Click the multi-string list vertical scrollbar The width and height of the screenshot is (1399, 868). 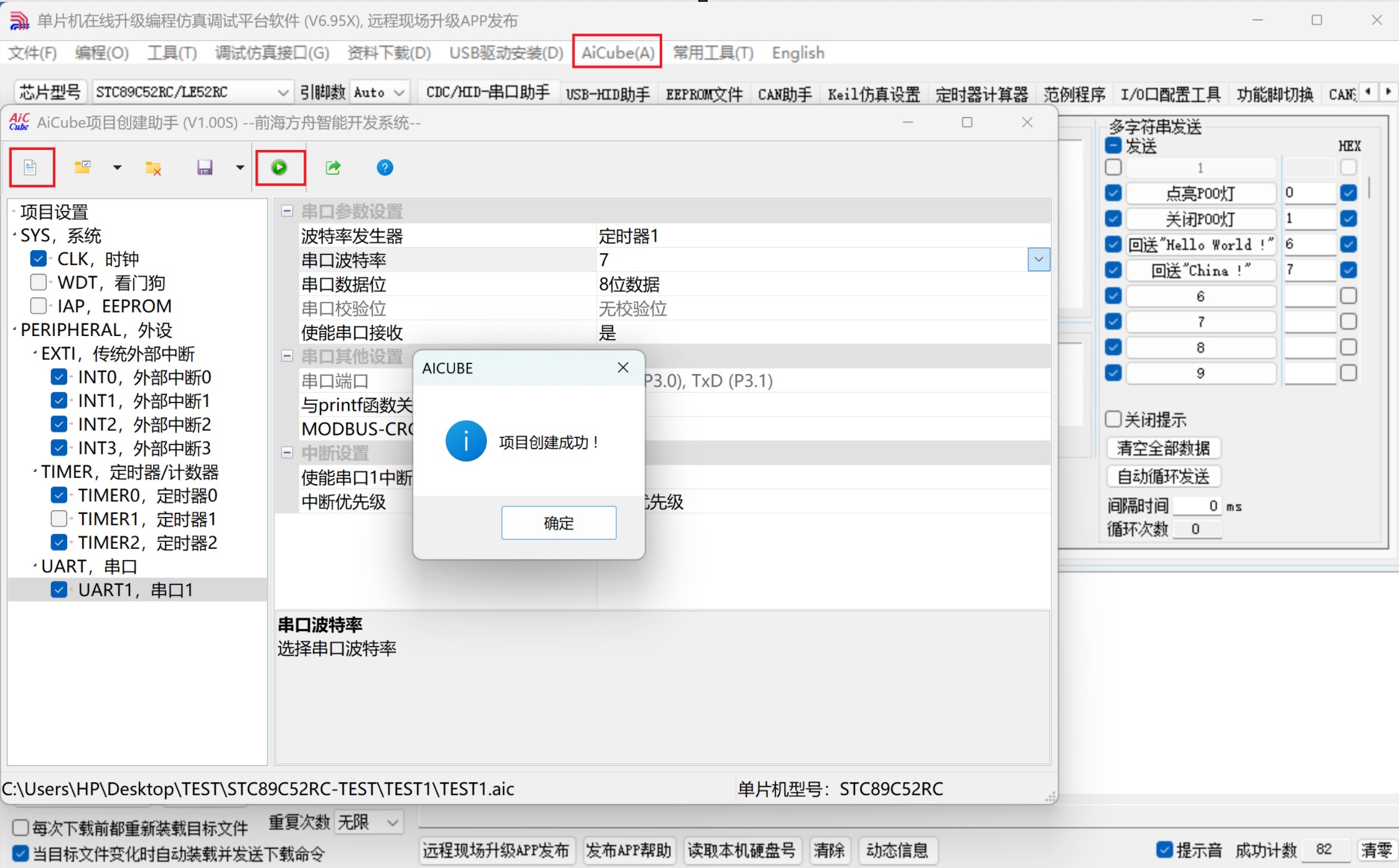click(x=1369, y=189)
